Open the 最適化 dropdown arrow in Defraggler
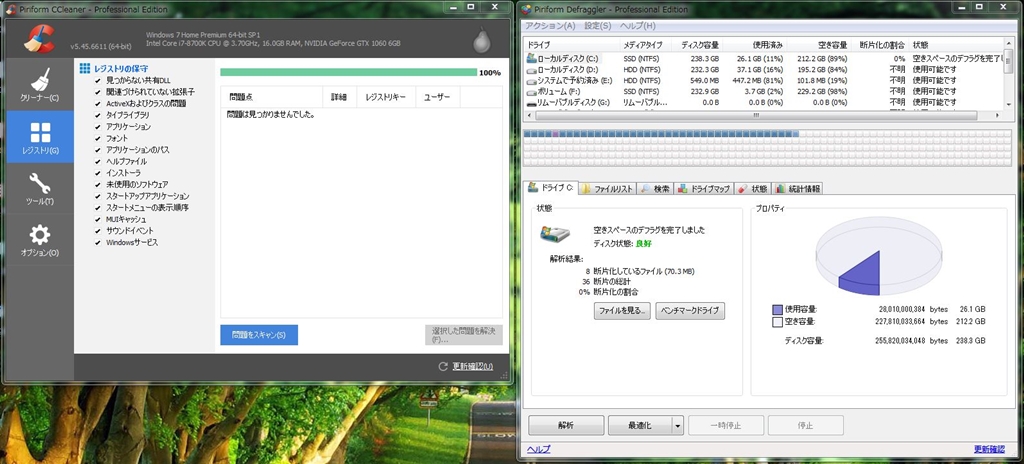This screenshot has height=464, width=1024. tap(678, 425)
